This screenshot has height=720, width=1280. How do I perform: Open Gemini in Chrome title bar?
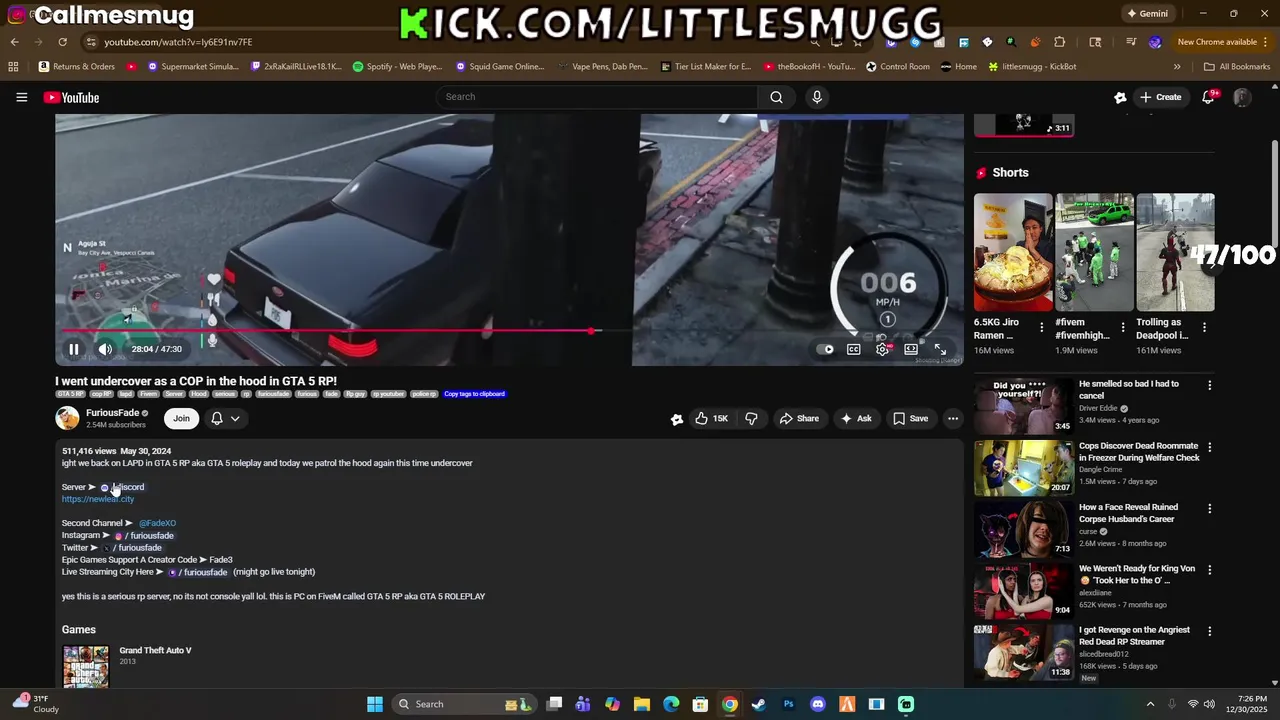[x=1147, y=14]
